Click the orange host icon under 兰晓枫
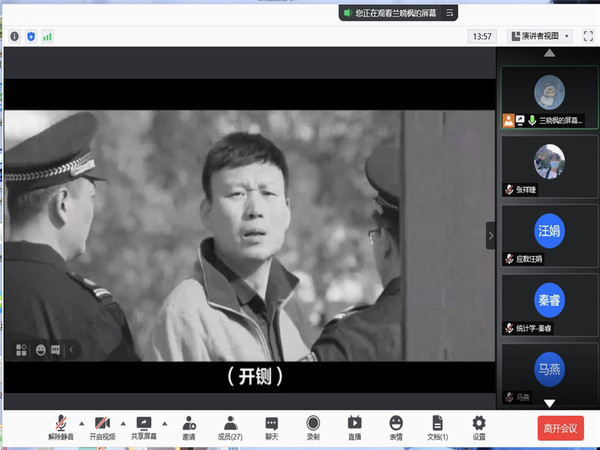600x450 pixels. [508, 121]
